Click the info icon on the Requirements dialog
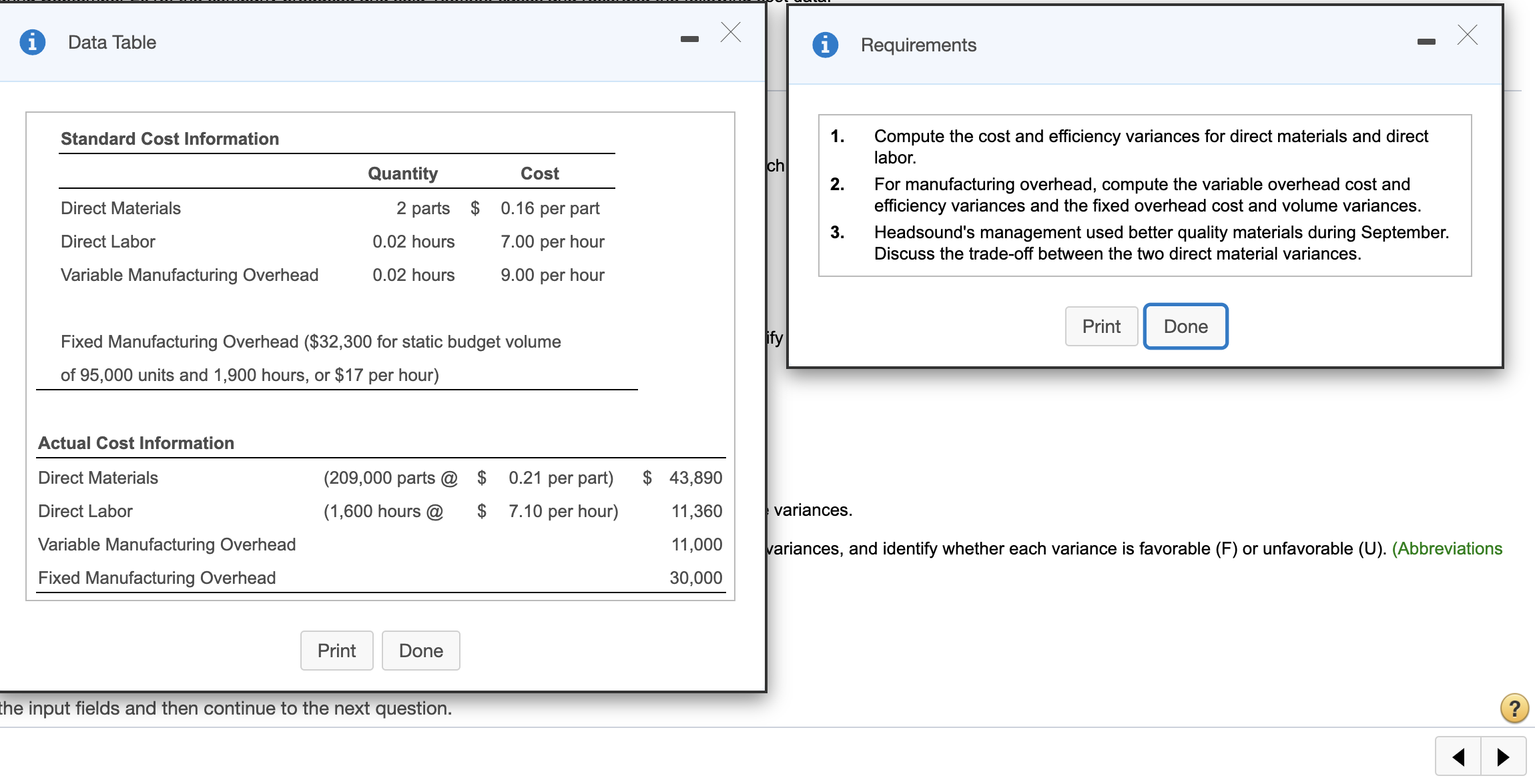Screen dimensions: 1535x784 click(826, 45)
